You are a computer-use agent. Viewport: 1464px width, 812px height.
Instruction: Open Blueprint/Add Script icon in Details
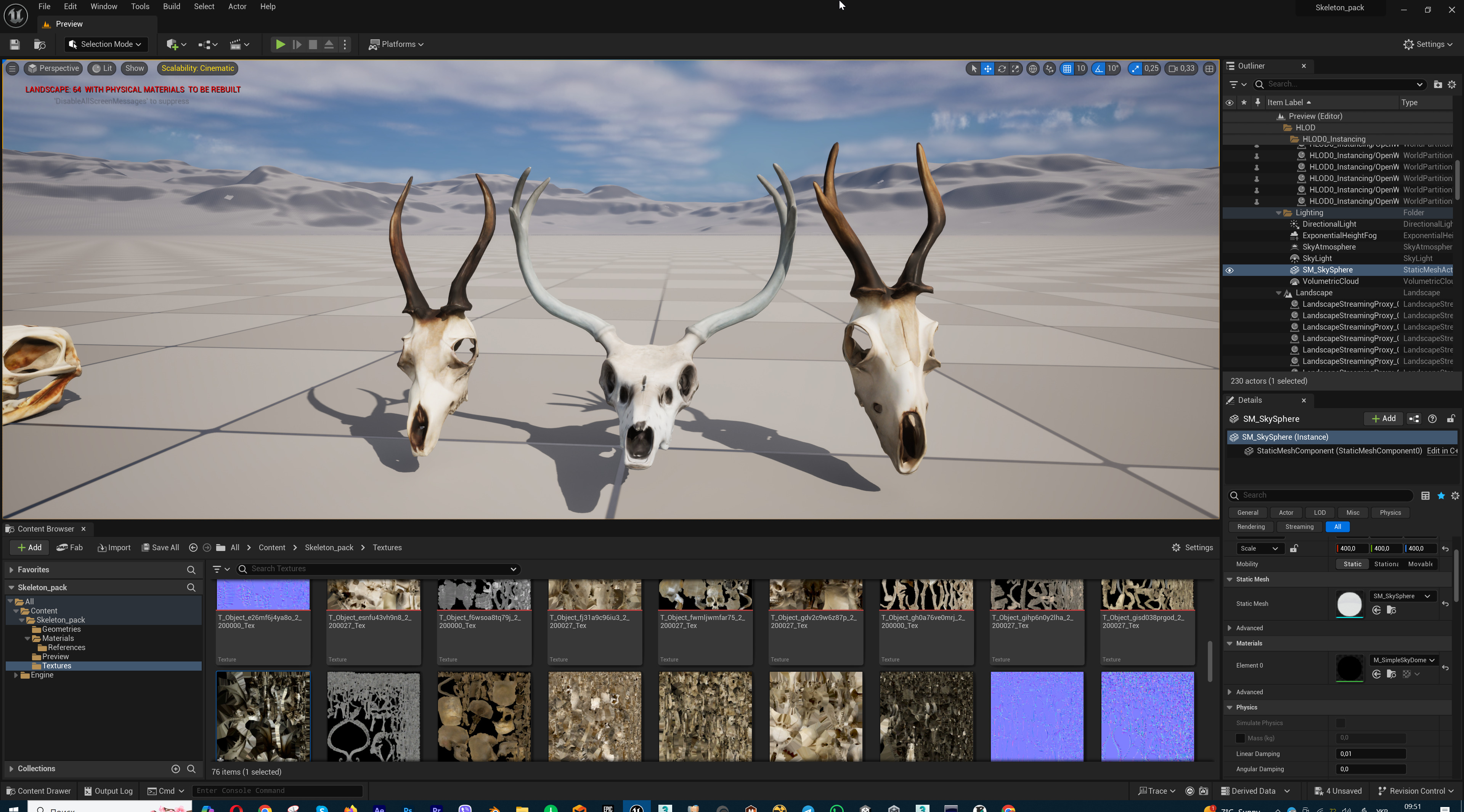(x=1413, y=419)
